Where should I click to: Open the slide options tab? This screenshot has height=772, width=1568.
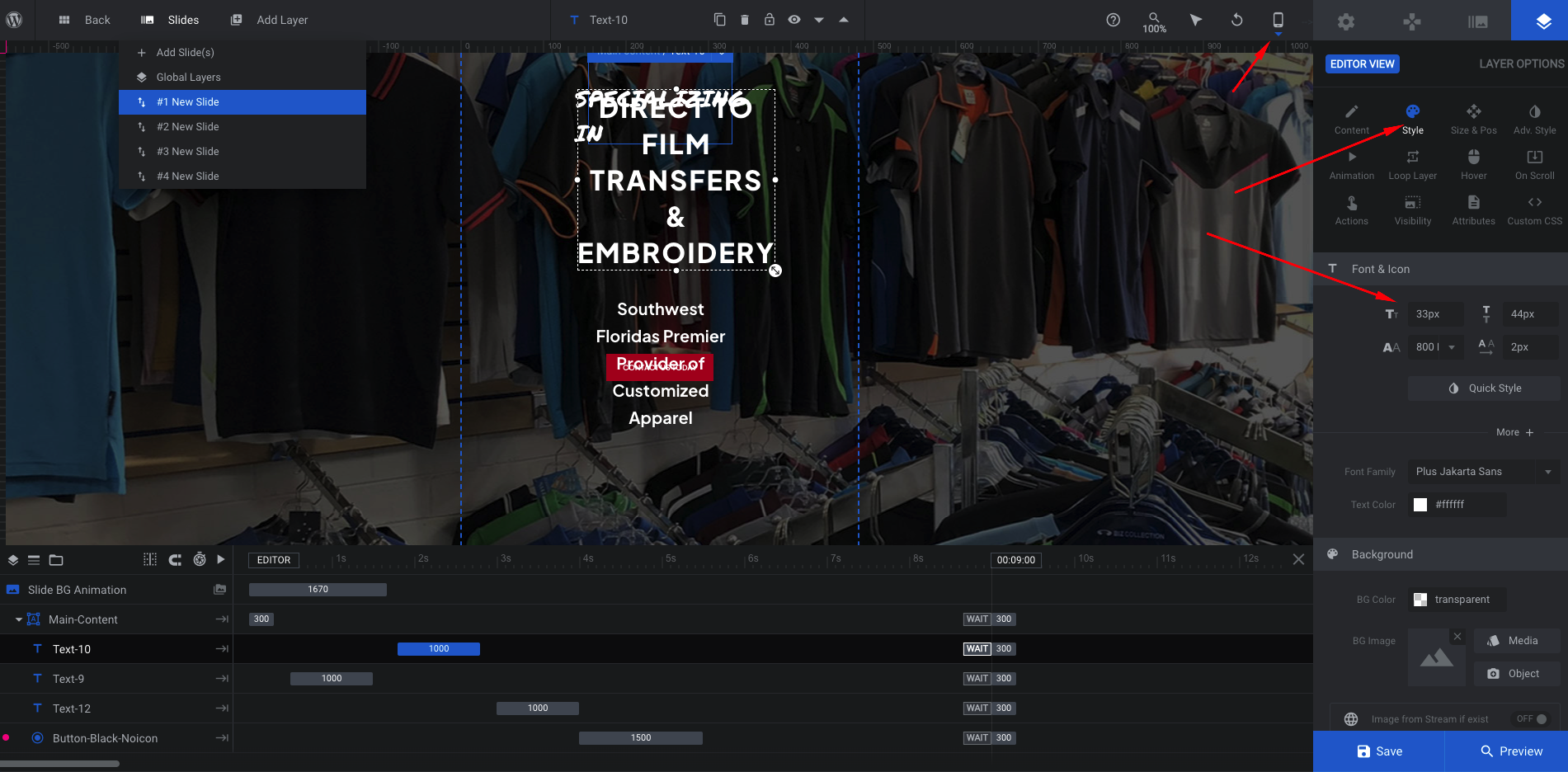[1478, 21]
